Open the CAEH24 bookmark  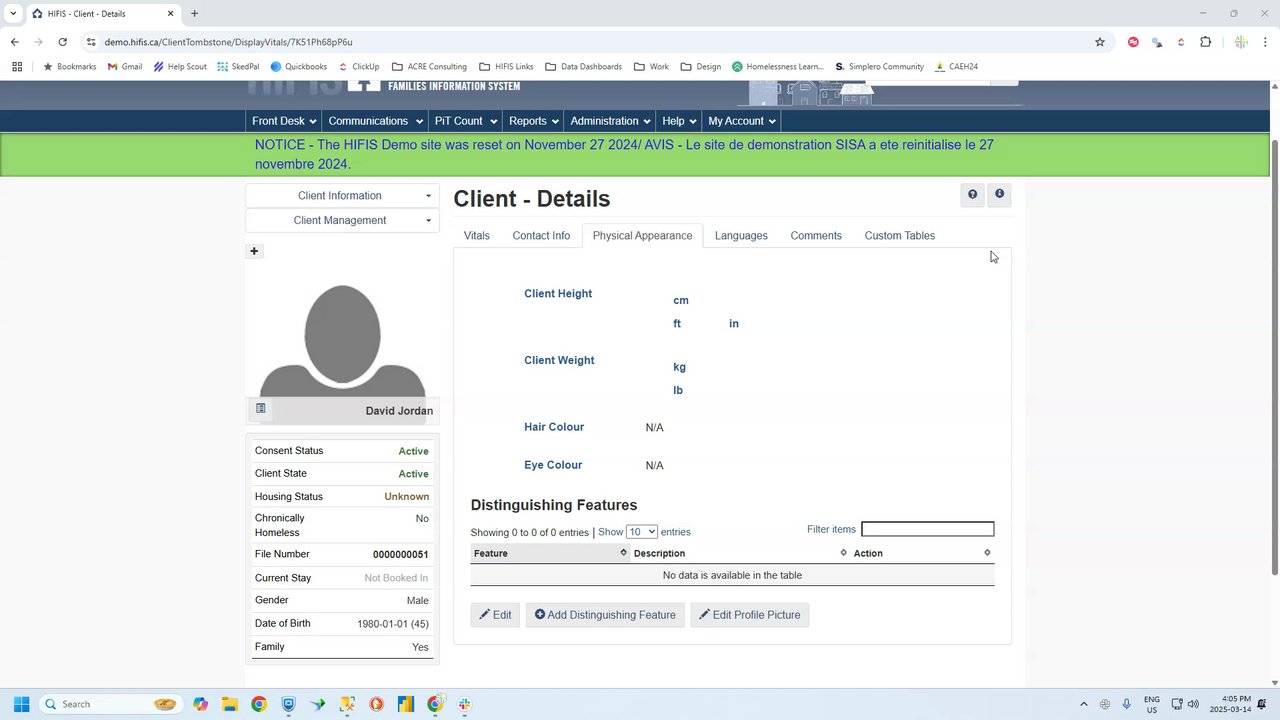[x=956, y=67]
